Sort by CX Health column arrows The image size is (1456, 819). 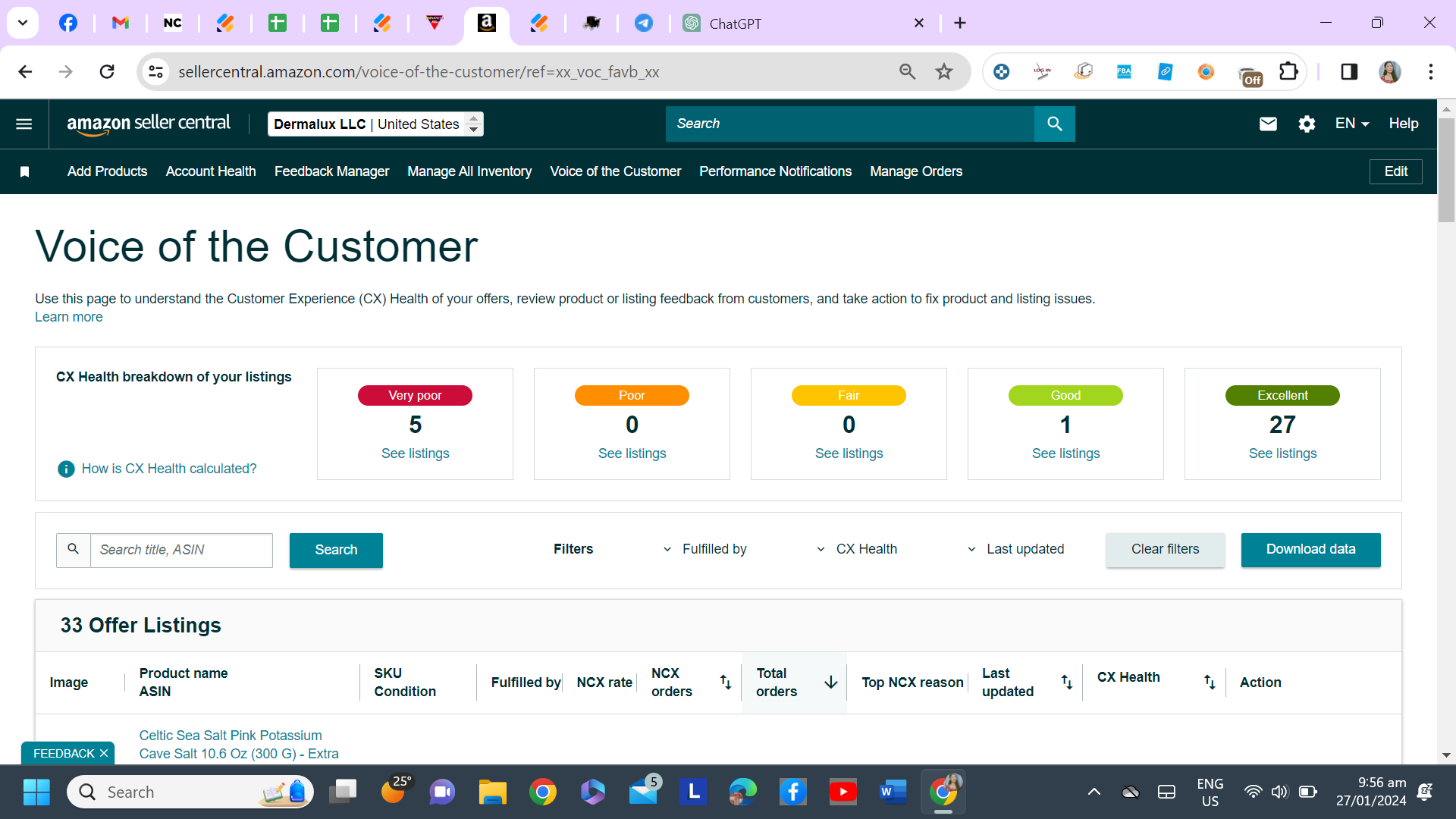pyautogui.click(x=1210, y=682)
